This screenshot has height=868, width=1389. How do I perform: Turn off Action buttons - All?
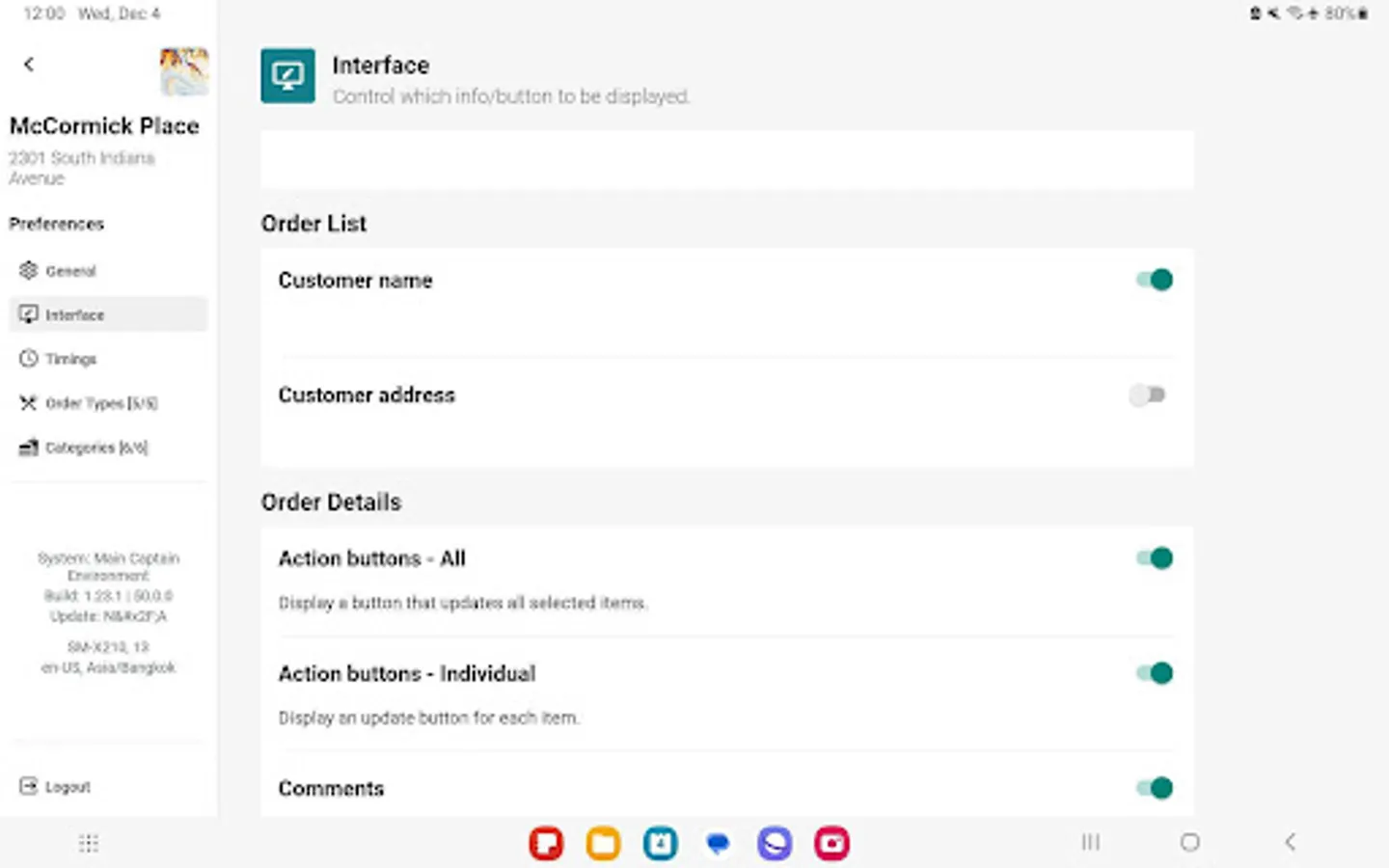(x=1154, y=557)
